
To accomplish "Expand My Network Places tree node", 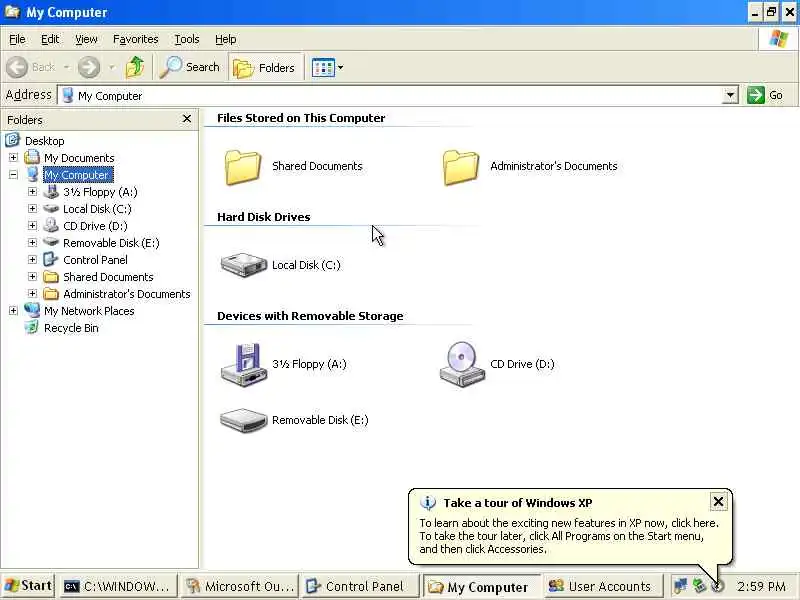I will point(13,311).
